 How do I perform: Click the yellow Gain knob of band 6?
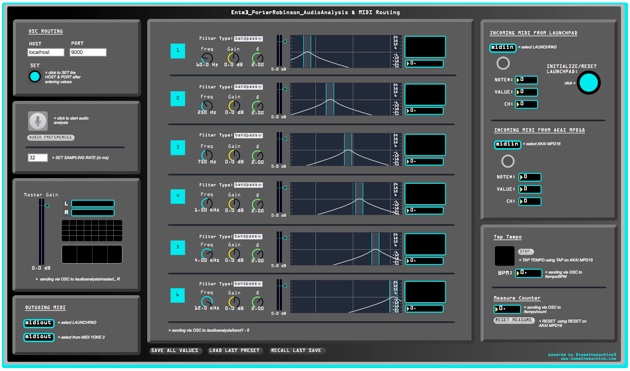(234, 302)
